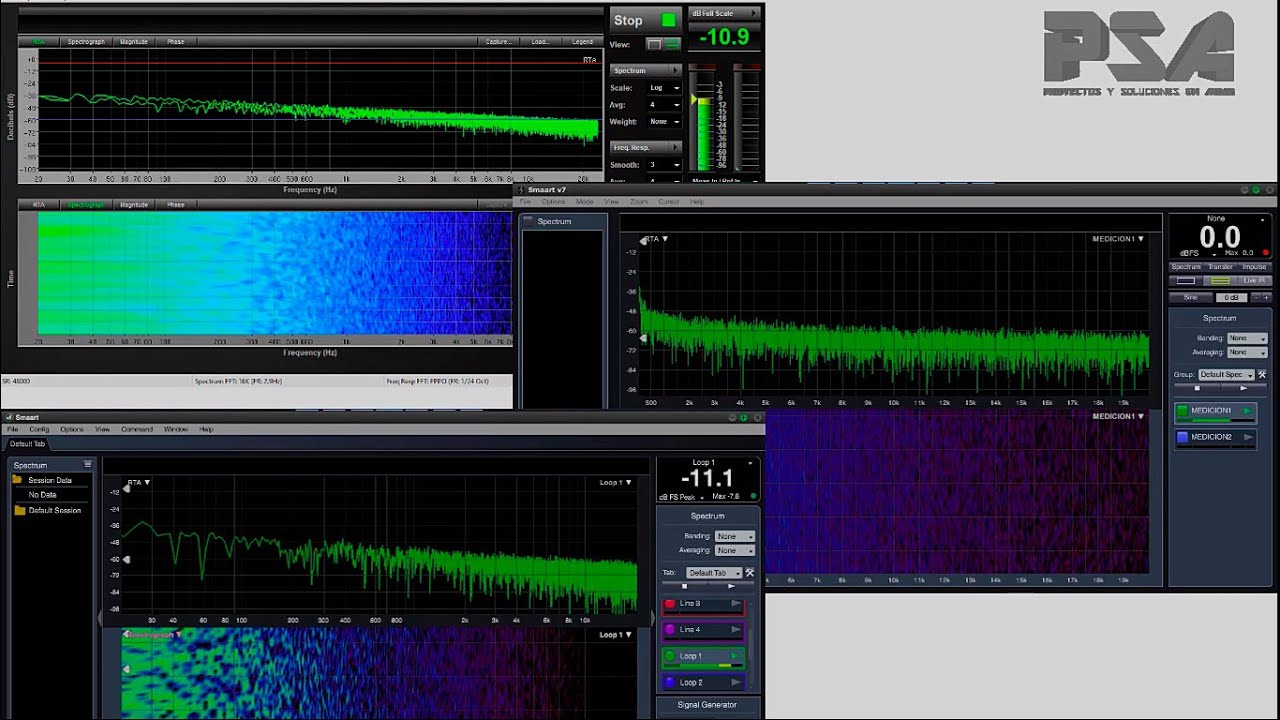Open the Weight dropdown set to None
The height and width of the screenshot is (720, 1280).
click(666, 122)
